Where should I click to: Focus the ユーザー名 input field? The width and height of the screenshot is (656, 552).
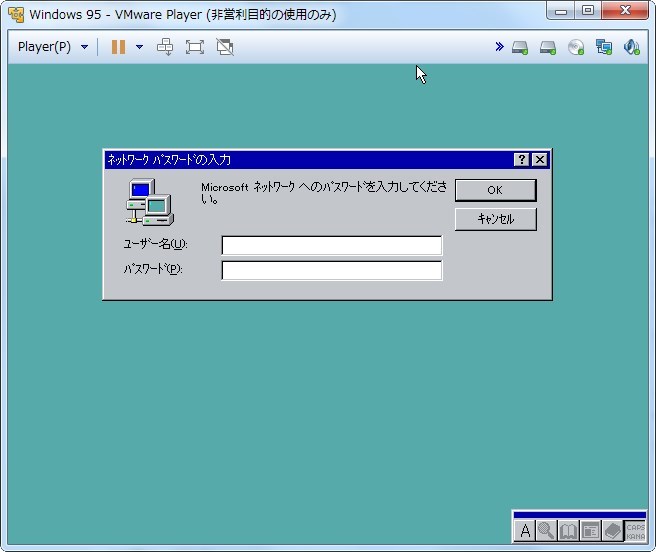point(332,245)
